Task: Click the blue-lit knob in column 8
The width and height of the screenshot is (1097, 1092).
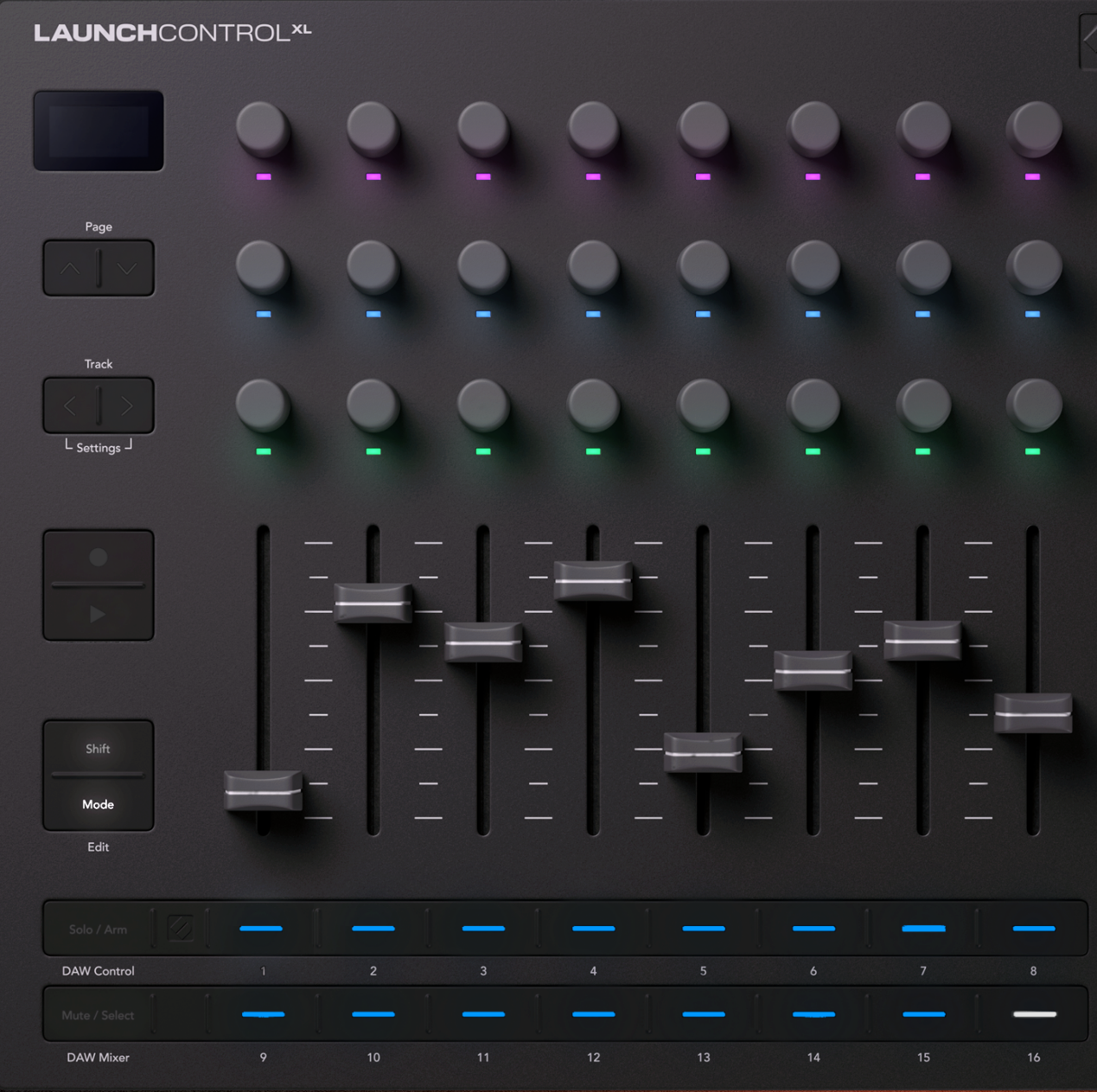Action: pyautogui.click(x=1033, y=266)
